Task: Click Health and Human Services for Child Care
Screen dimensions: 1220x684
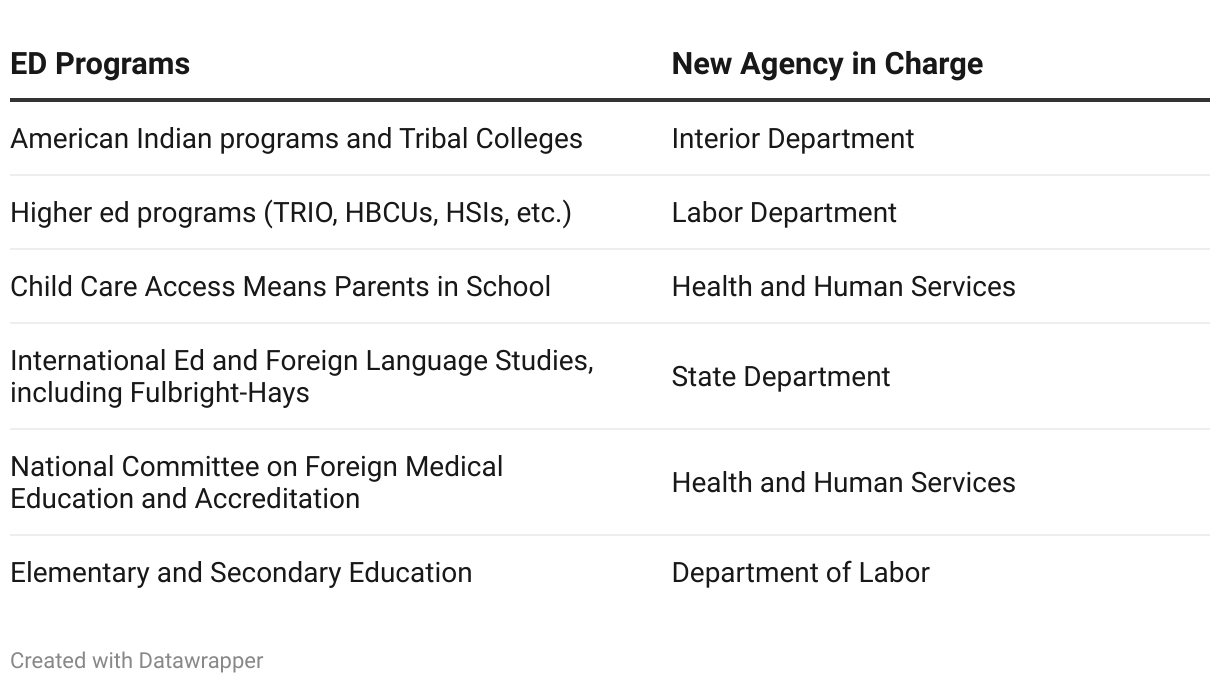Action: click(x=843, y=286)
